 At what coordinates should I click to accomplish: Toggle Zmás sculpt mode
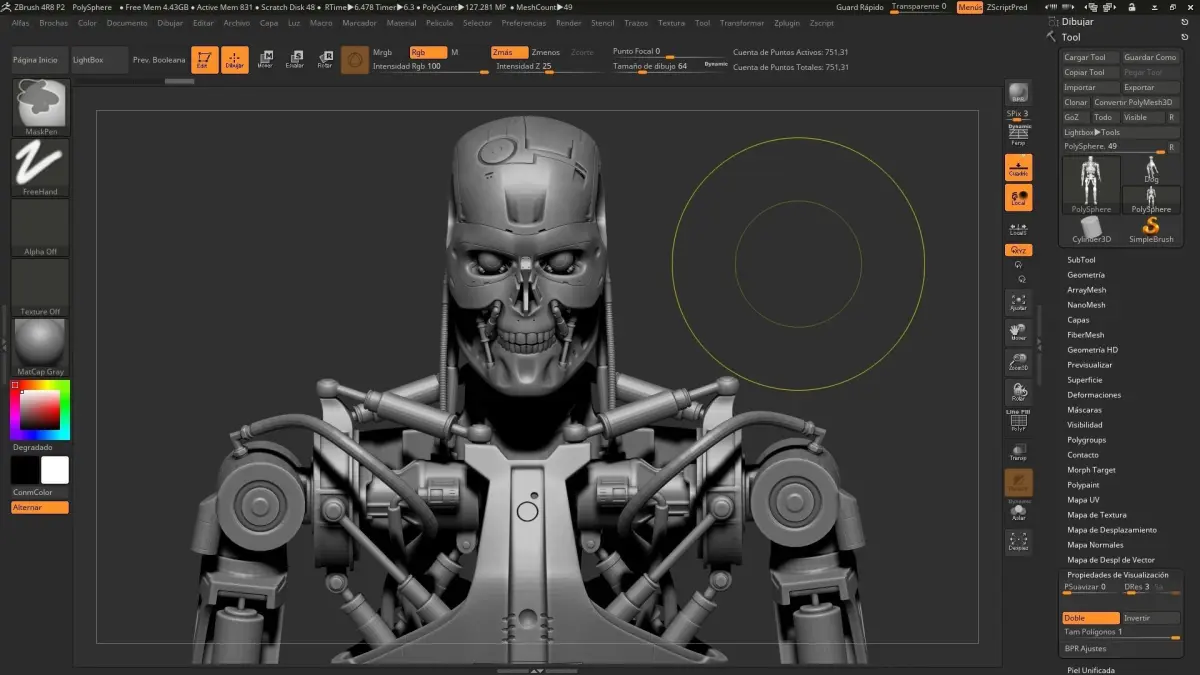(509, 52)
